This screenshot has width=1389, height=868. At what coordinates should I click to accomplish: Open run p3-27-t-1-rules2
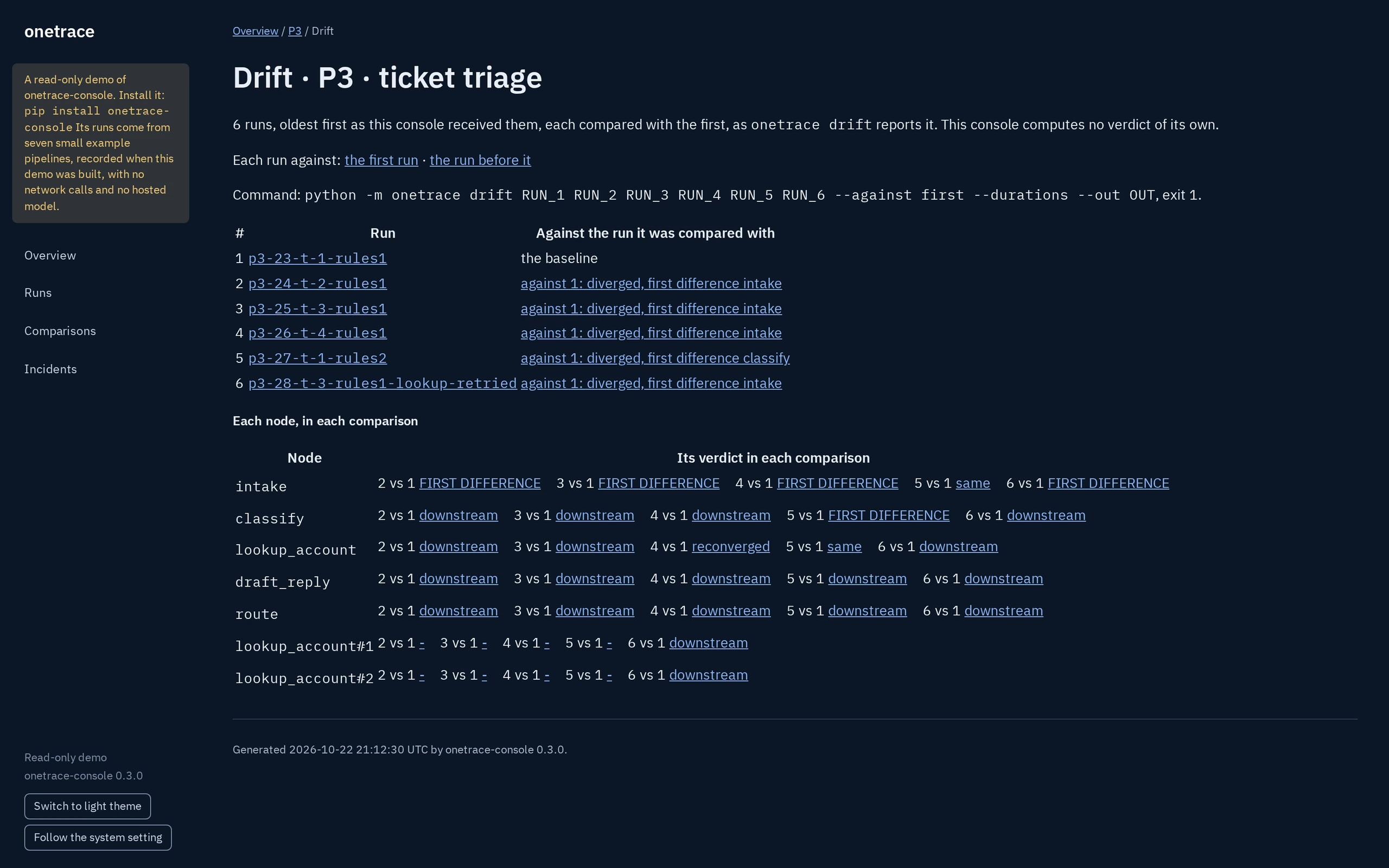(x=317, y=358)
